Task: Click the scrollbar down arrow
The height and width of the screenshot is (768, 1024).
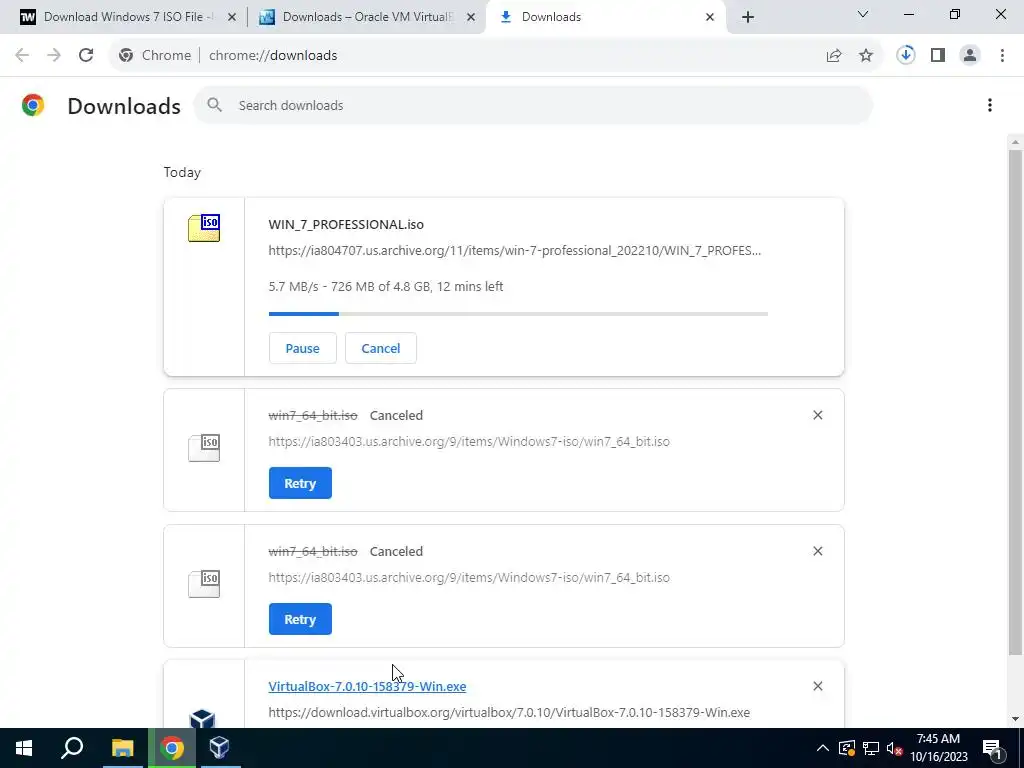Action: tap(1016, 719)
